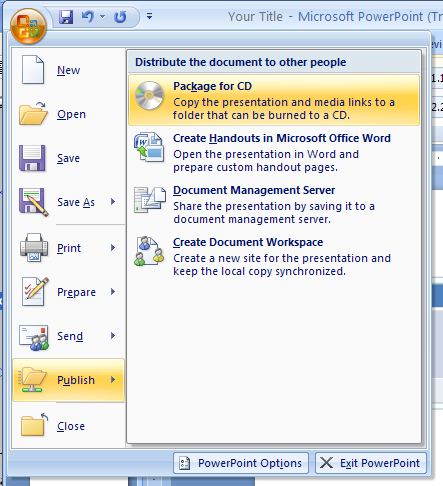Open the Undo history dropdown arrow
This screenshot has height=486, width=443.
coord(103,16)
